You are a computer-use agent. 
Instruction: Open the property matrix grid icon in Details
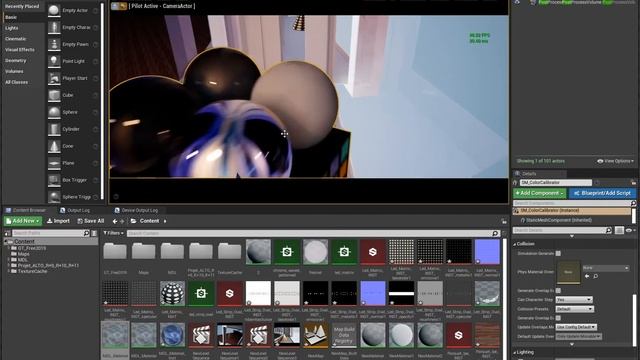point(619,230)
